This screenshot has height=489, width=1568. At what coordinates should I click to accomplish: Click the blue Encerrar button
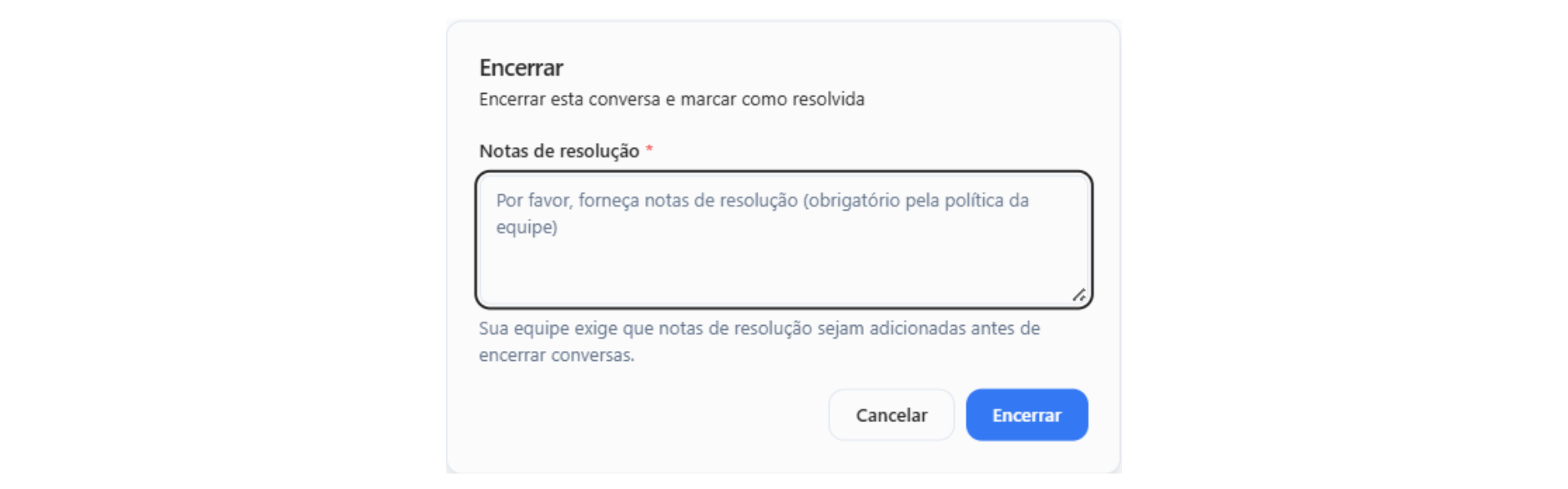(1026, 415)
